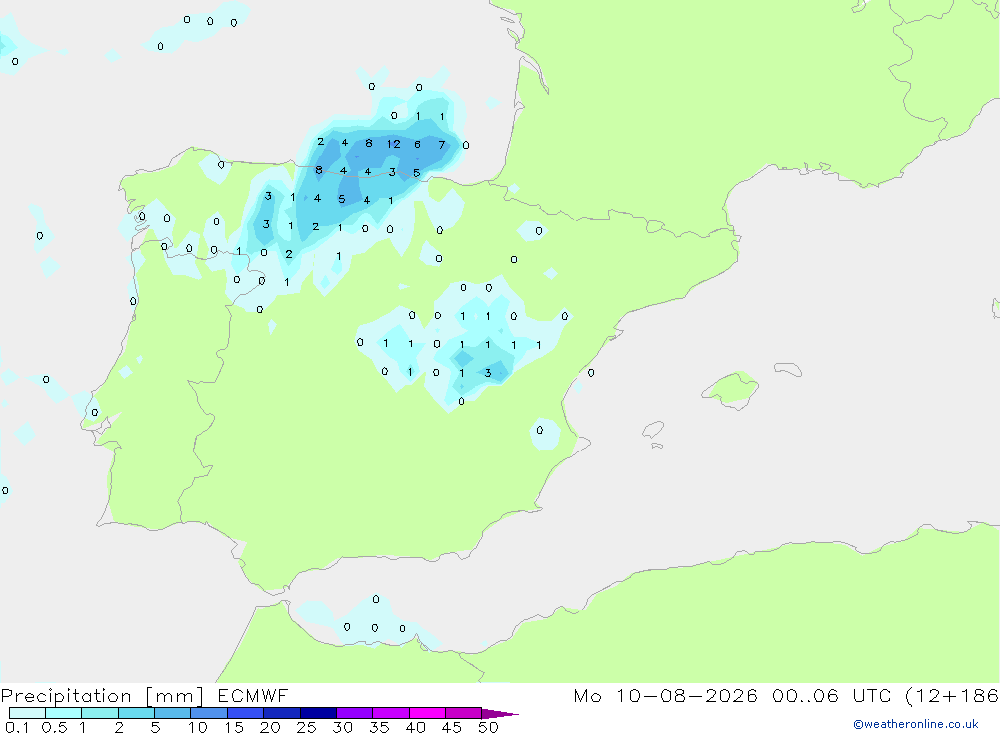The width and height of the screenshot is (1000, 733).
Task: Click the '12' precipitation value on map
Action: [x=393, y=144]
